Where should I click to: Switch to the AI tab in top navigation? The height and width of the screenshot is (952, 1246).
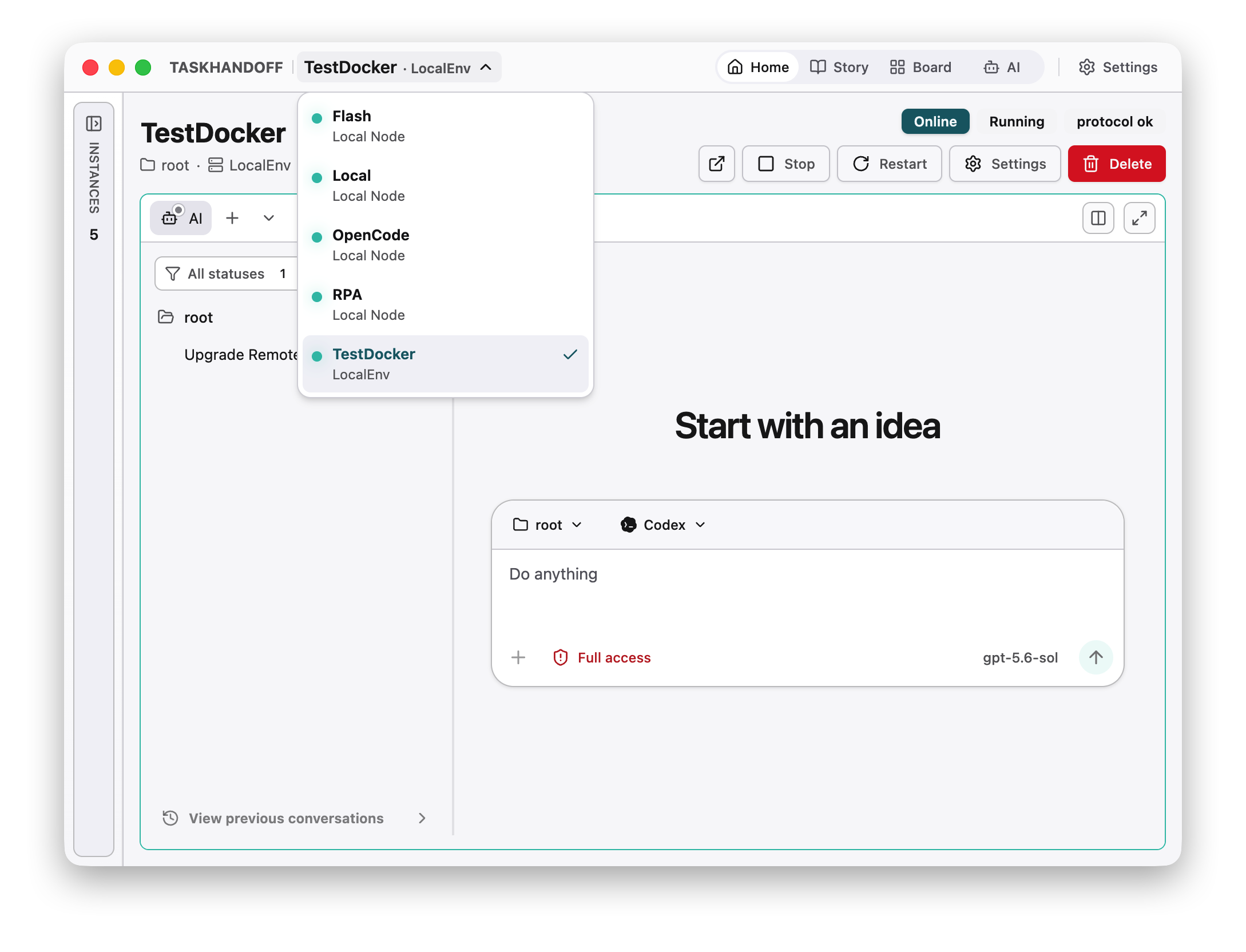click(1002, 67)
